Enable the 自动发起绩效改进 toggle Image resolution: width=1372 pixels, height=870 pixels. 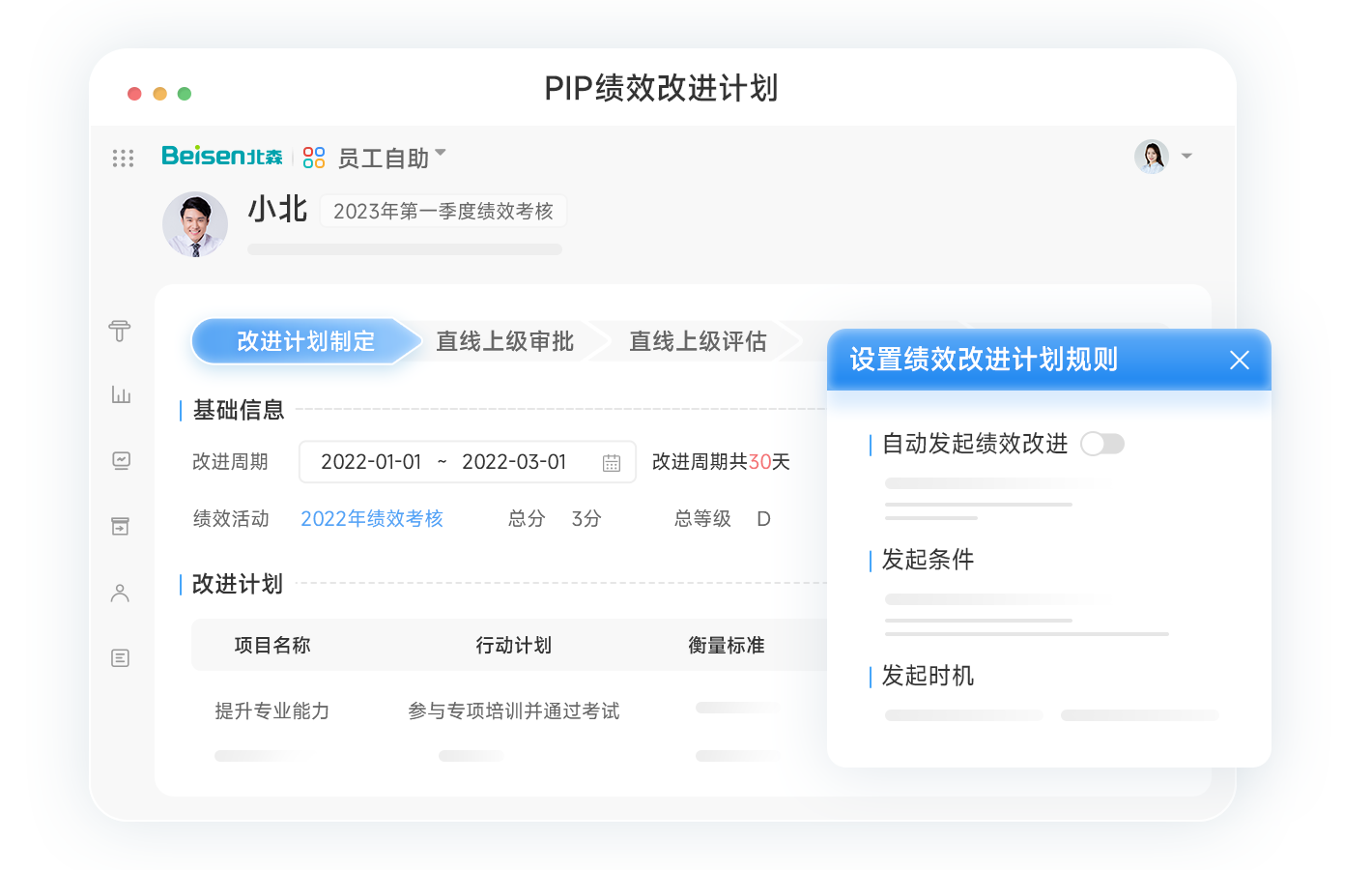pyautogui.click(x=1102, y=444)
